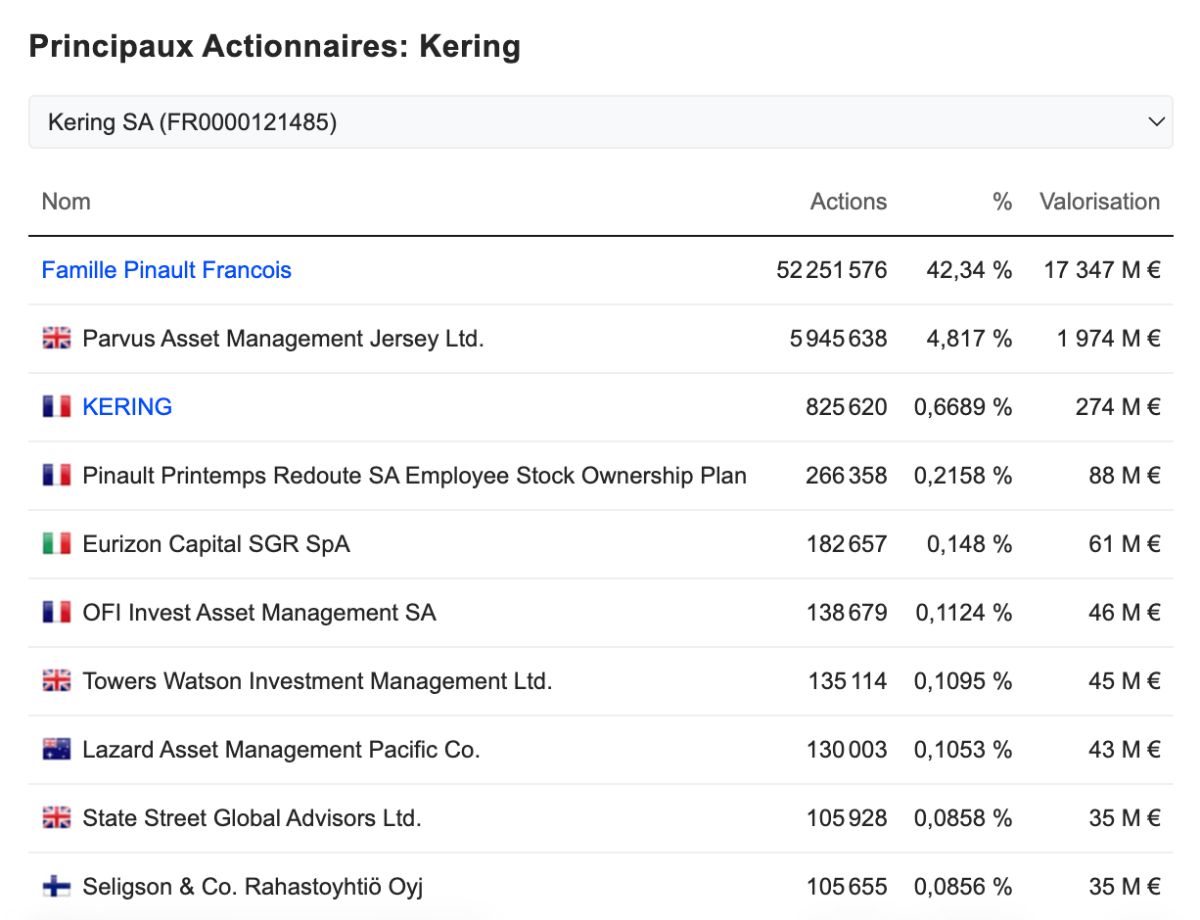This screenshot has width=1200, height=920.
Task: Select the Parvus Asset Management Jersey row
Action: pos(600,339)
